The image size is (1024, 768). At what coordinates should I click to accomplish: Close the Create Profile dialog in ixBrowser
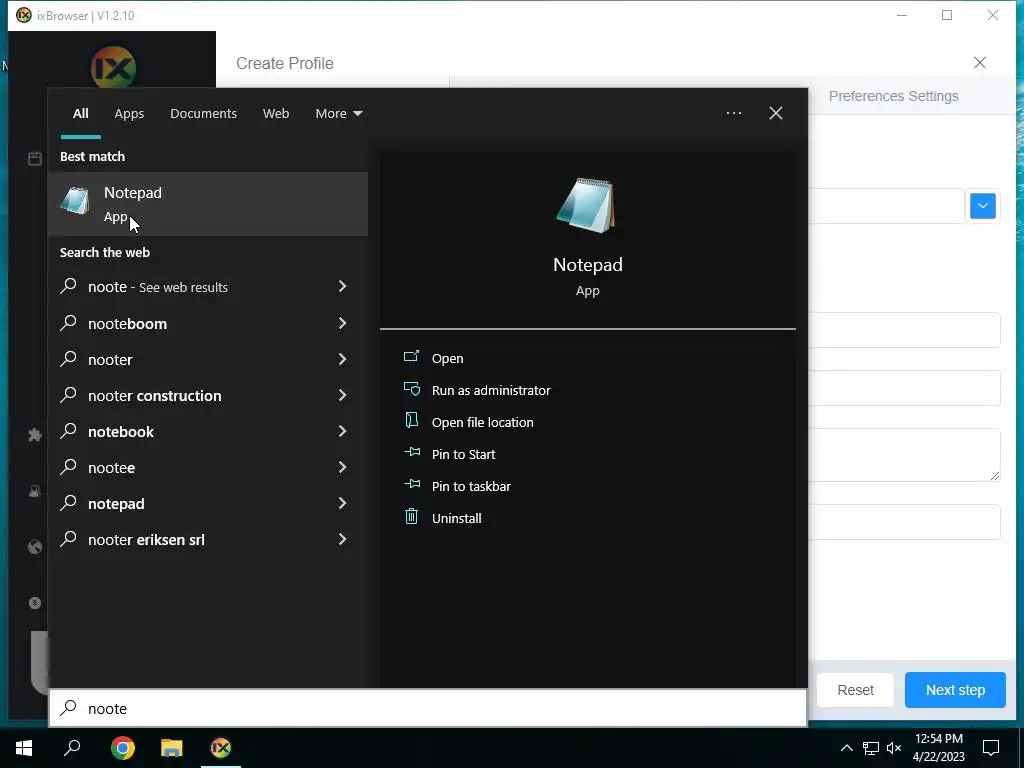tap(980, 63)
